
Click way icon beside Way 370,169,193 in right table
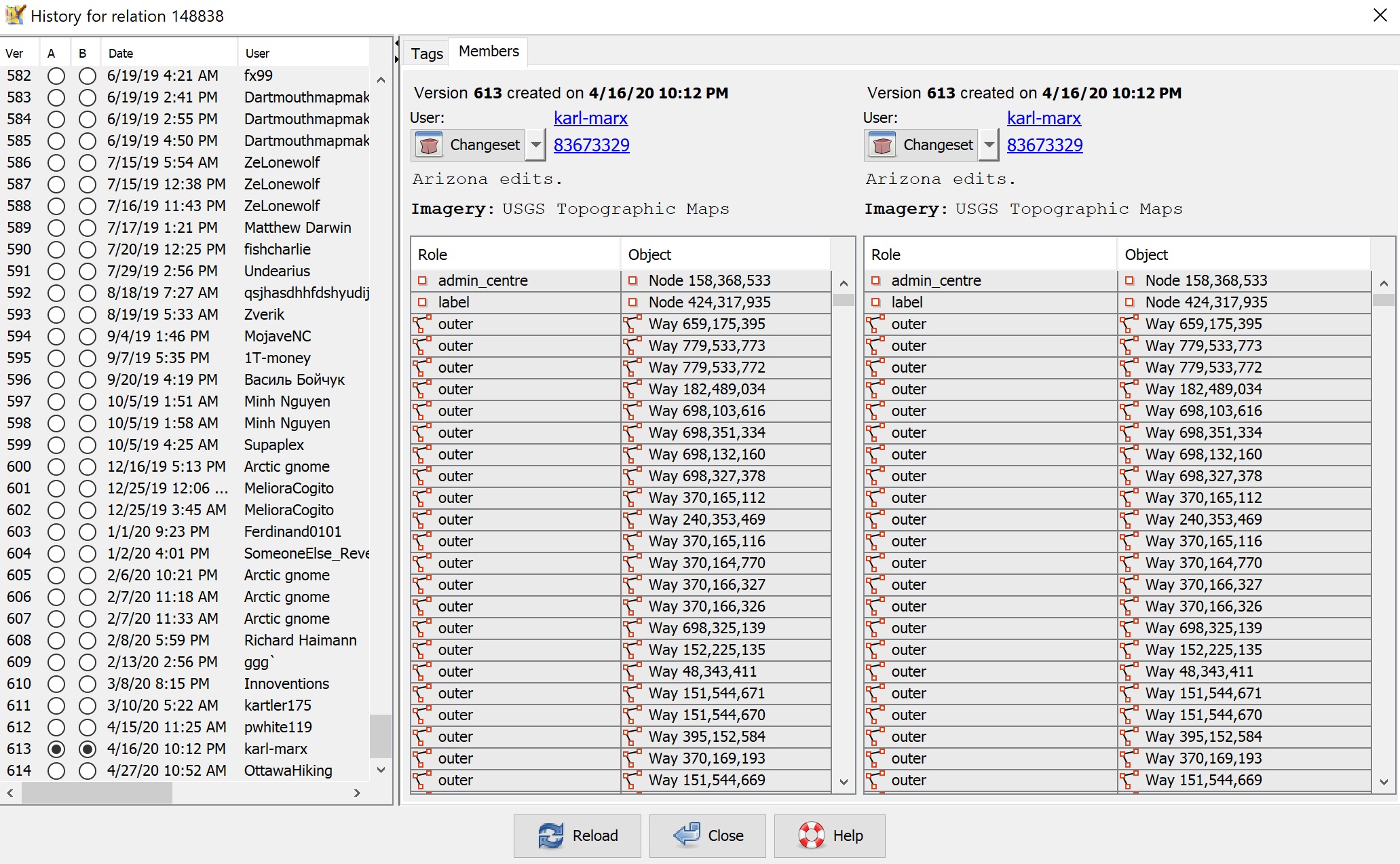pyautogui.click(x=1129, y=758)
